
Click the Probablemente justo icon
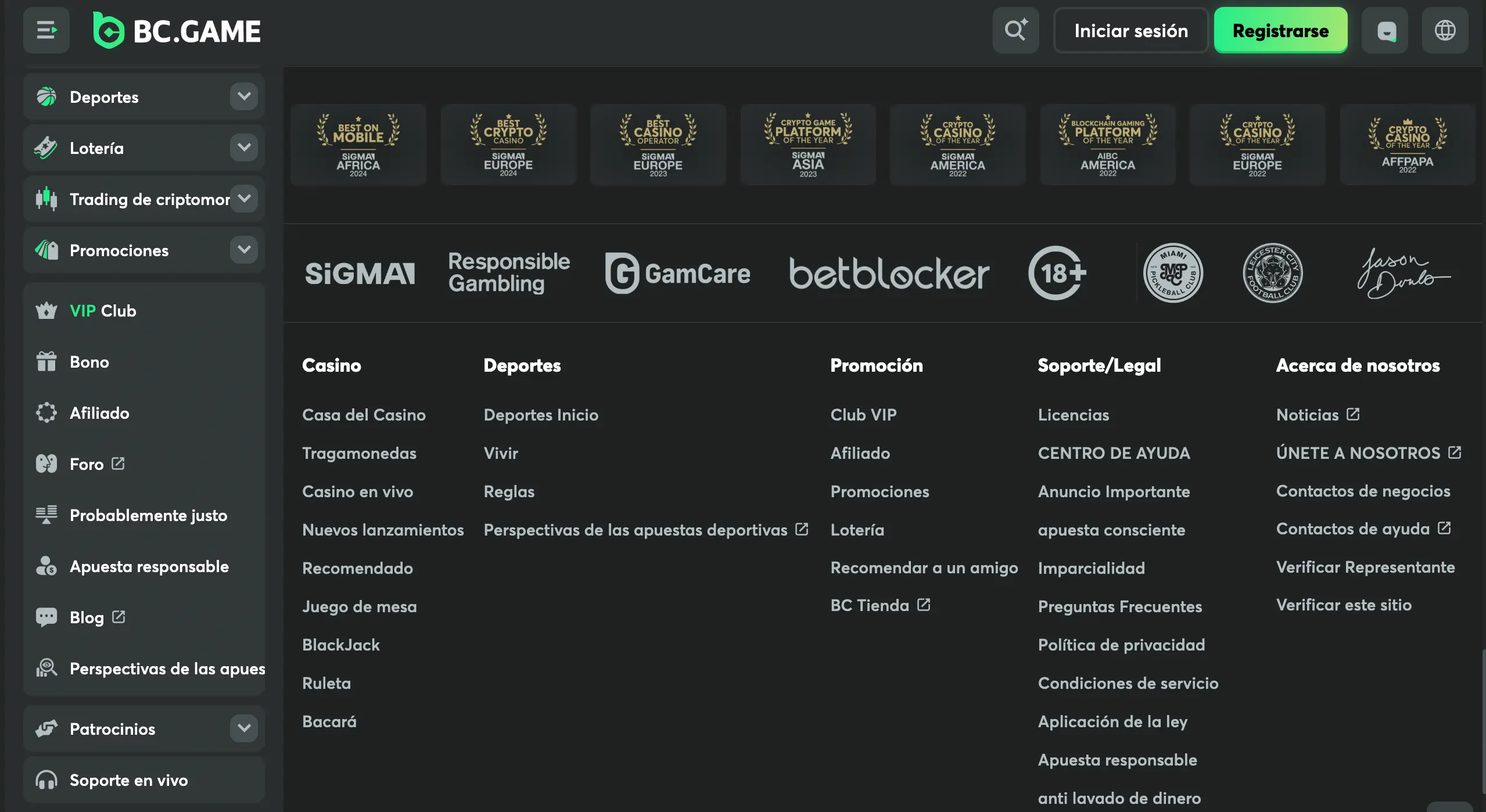[x=46, y=515]
